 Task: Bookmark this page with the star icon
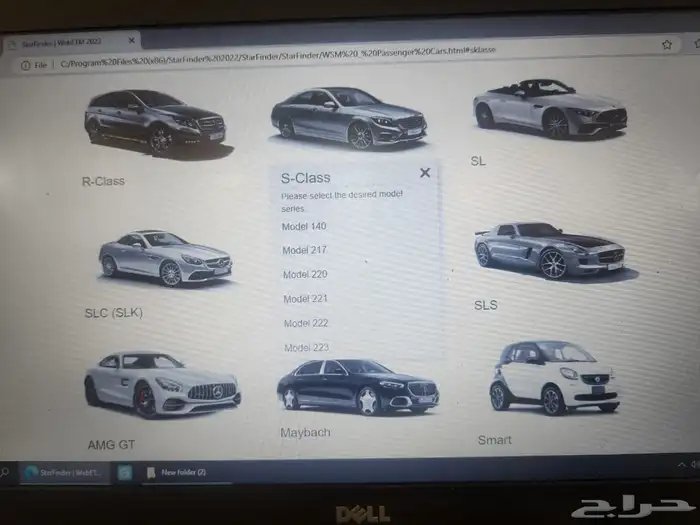pyautogui.click(x=667, y=45)
